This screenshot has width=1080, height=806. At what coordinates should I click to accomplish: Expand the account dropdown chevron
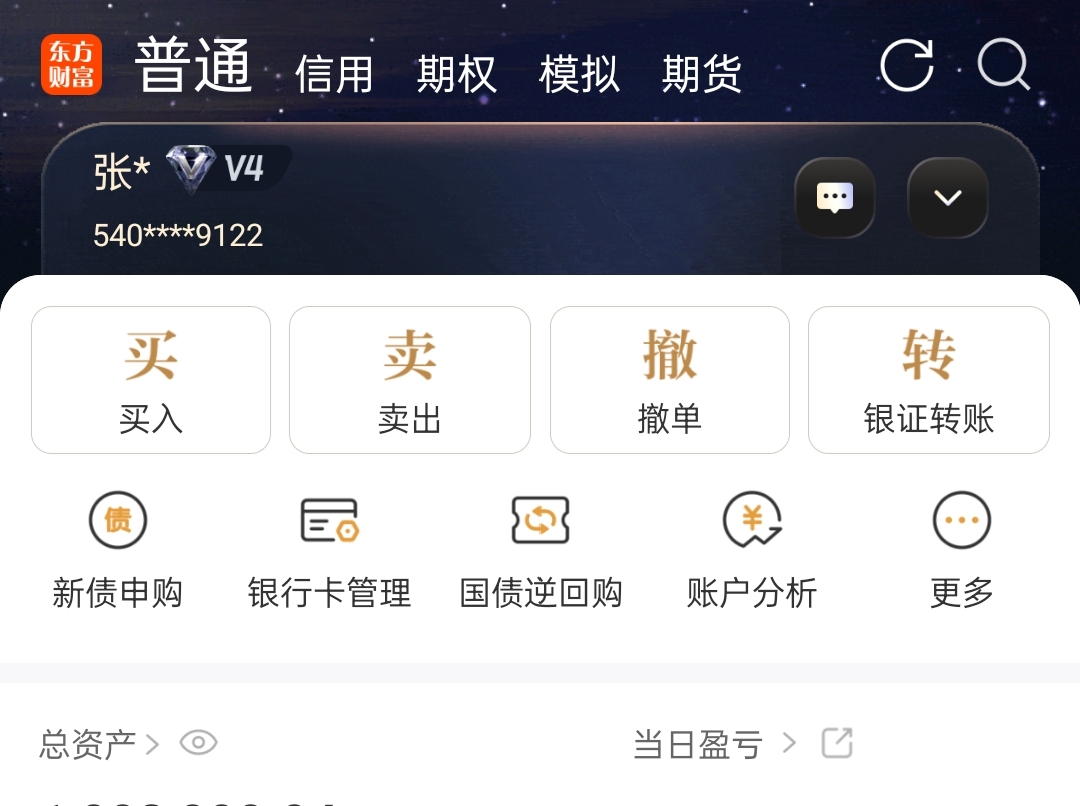click(x=948, y=198)
